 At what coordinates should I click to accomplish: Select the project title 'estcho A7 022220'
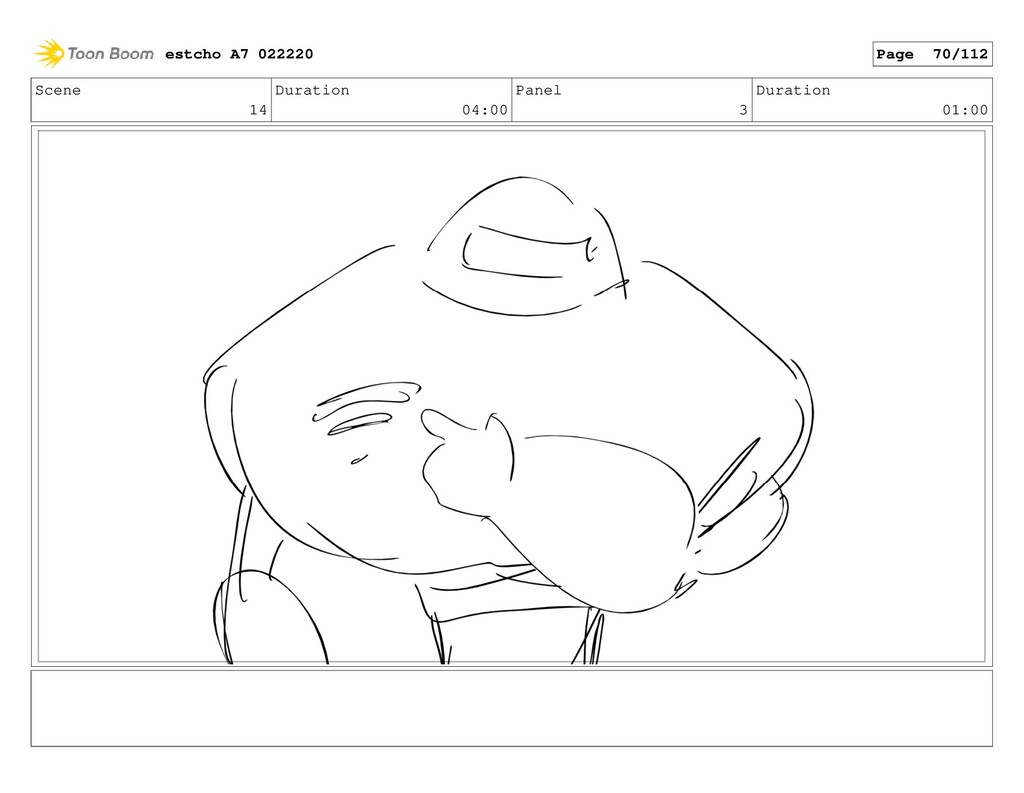click(239, 54)
